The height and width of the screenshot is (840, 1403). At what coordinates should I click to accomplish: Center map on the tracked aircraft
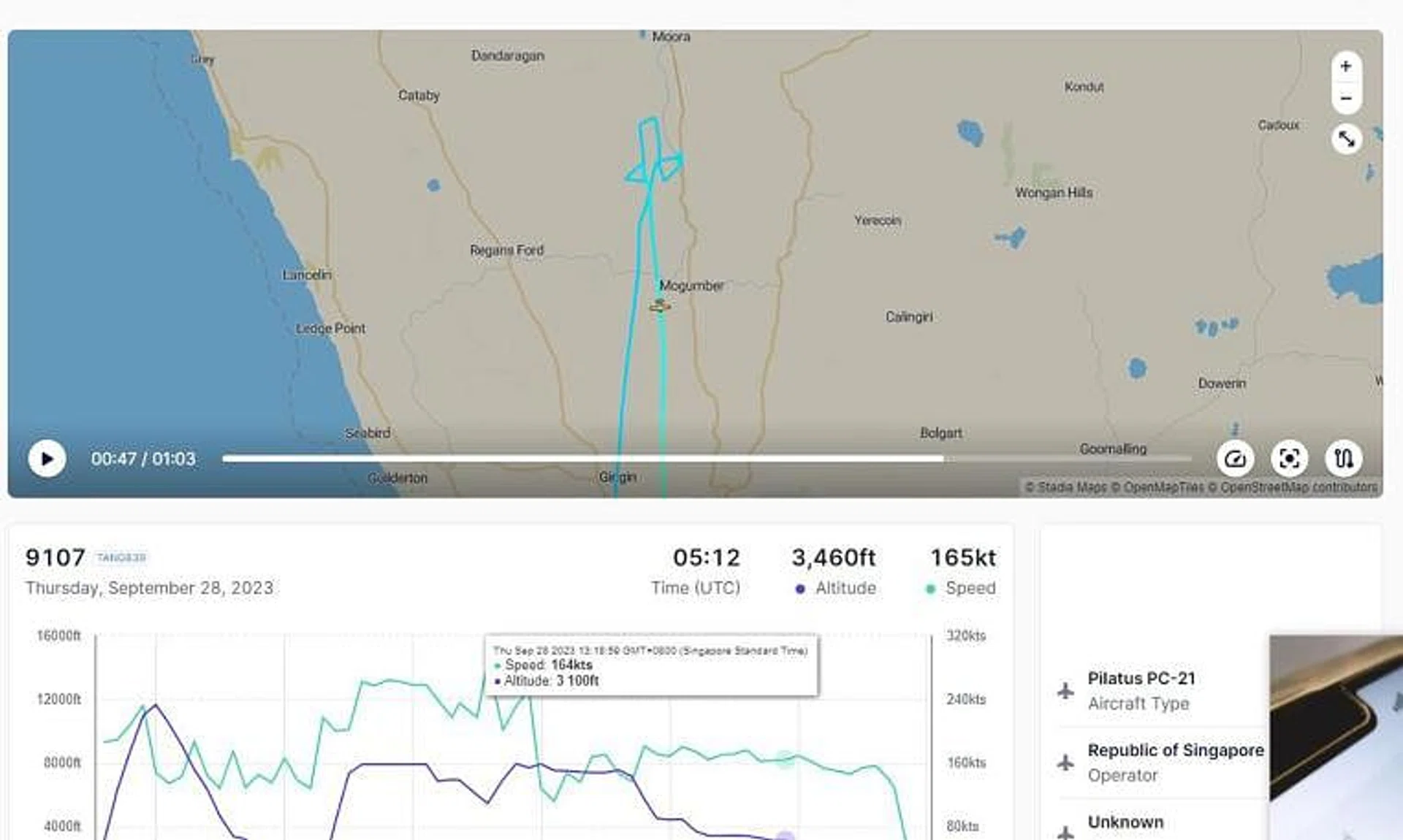(x=1289, y=459)
